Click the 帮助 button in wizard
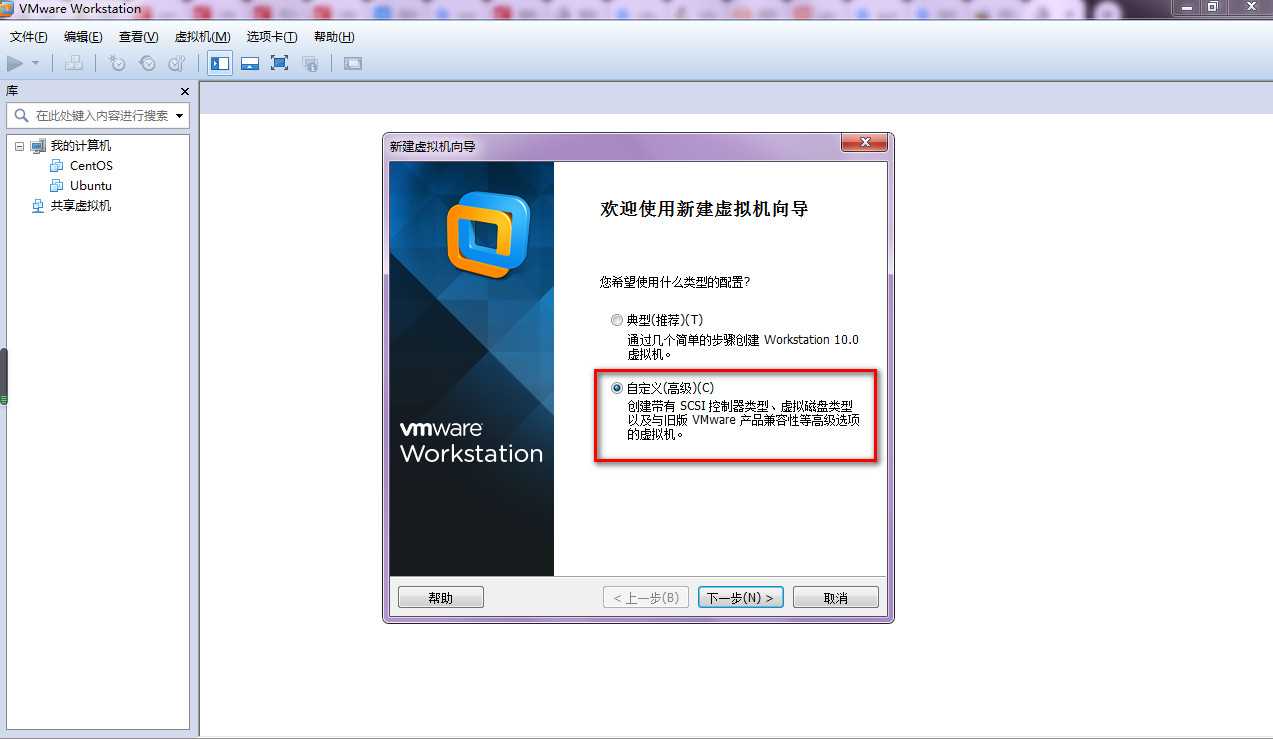Screen dimensions: 1273x740 (441, 598)
